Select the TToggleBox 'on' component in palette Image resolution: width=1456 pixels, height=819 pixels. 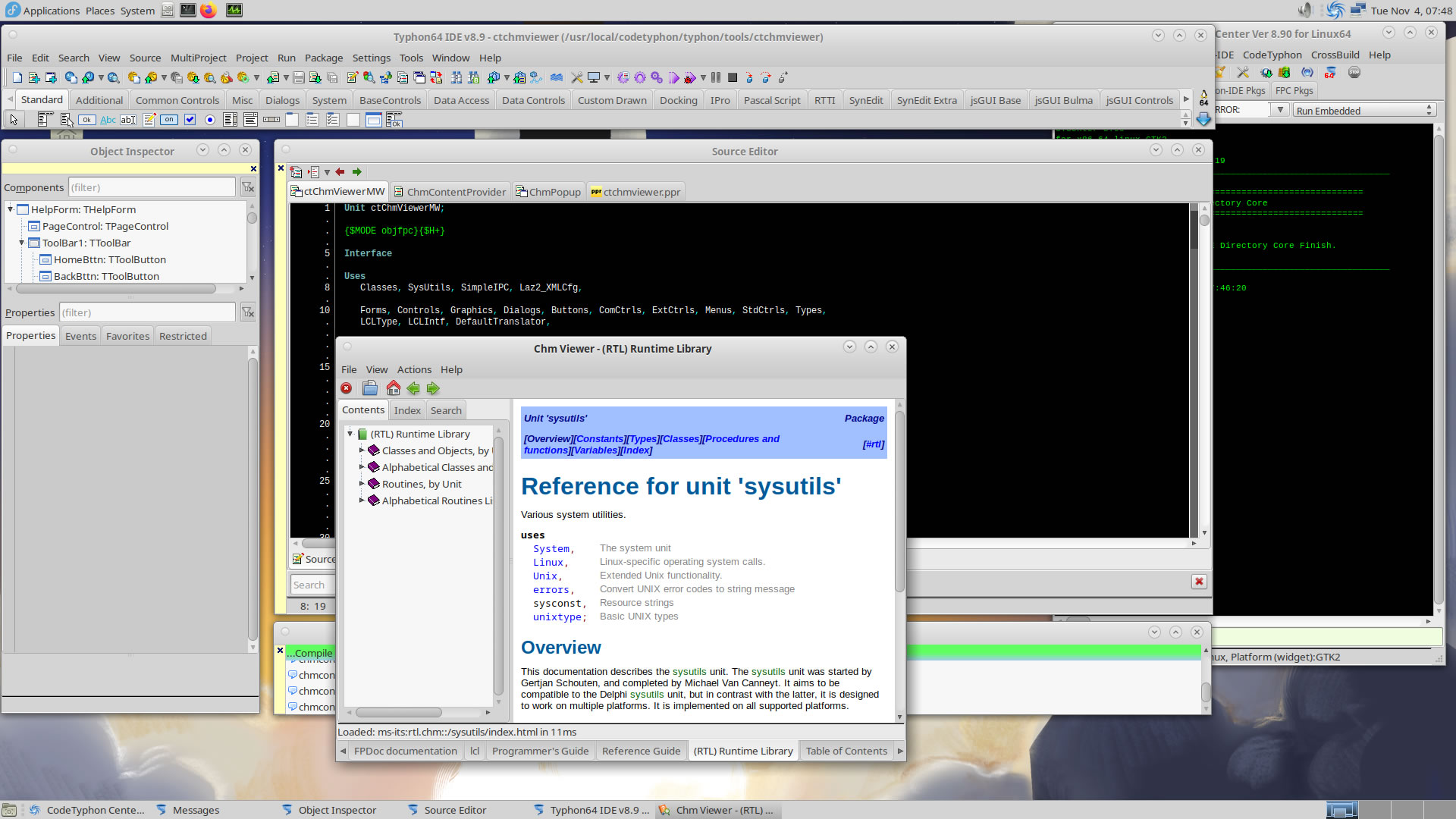(169, 120)
